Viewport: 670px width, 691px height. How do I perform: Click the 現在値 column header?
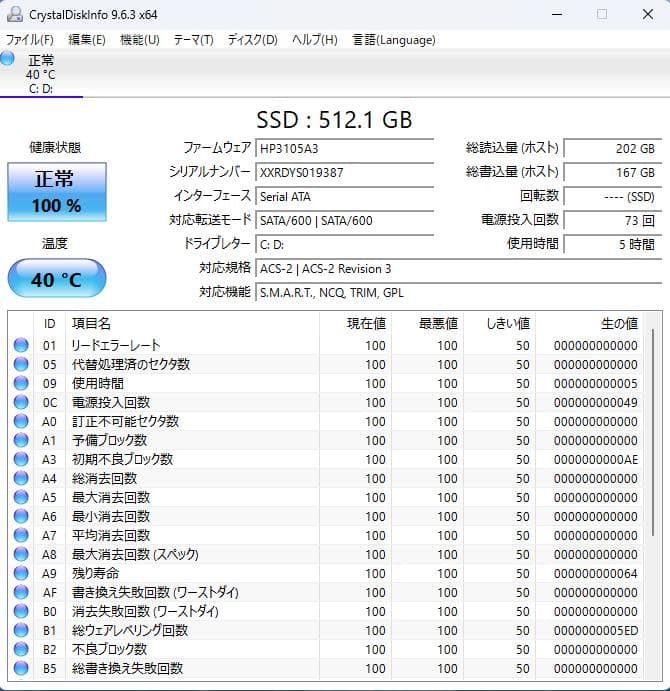355,323
